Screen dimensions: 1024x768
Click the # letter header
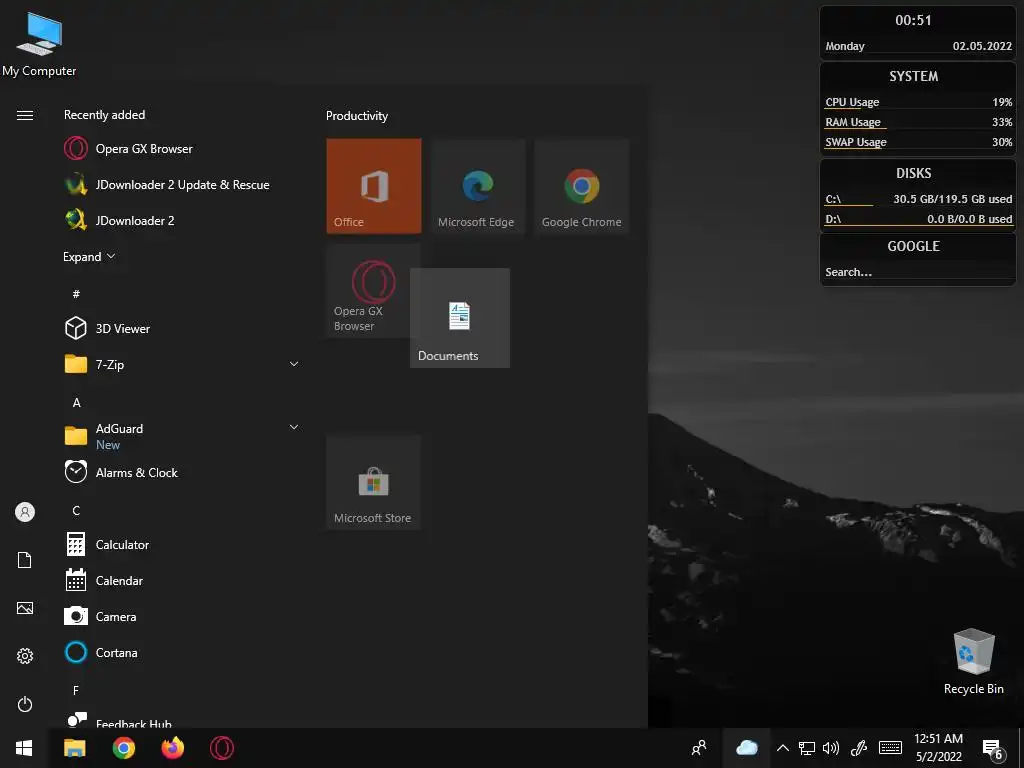pos(76,295)
